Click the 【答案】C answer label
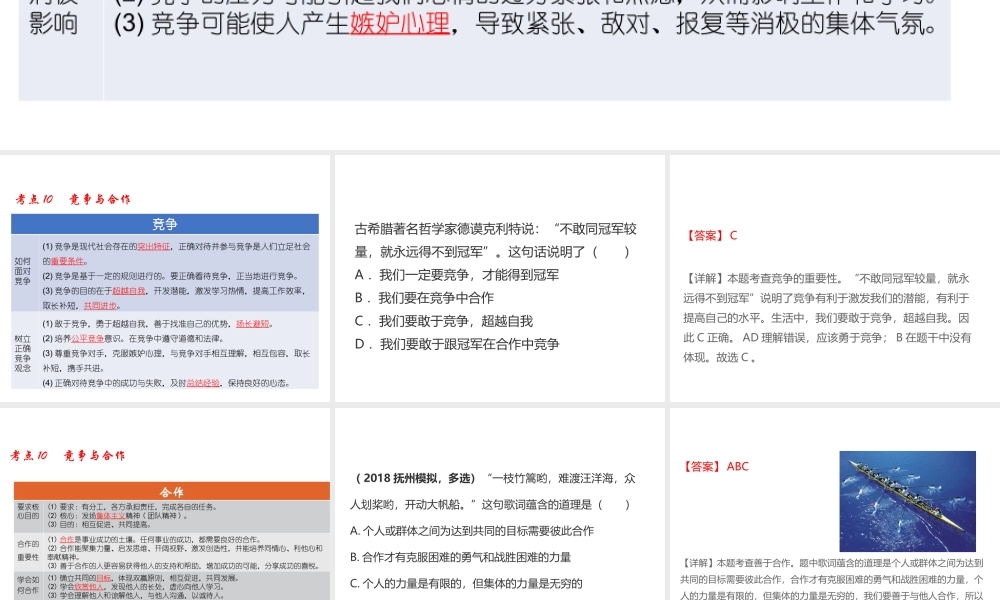Viewport: 1000px width, 600px height. click(x=710, y=235)
